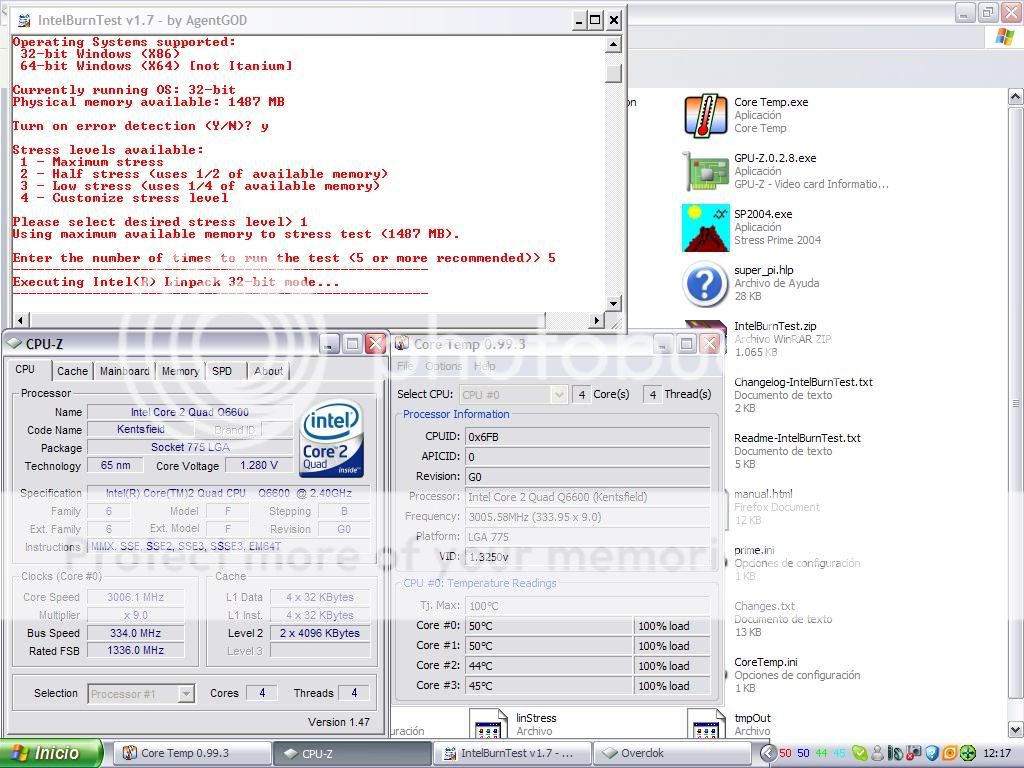Select the prime.ini file
The height and width of the screenshot is (768, 1024).
coord(754,551)
